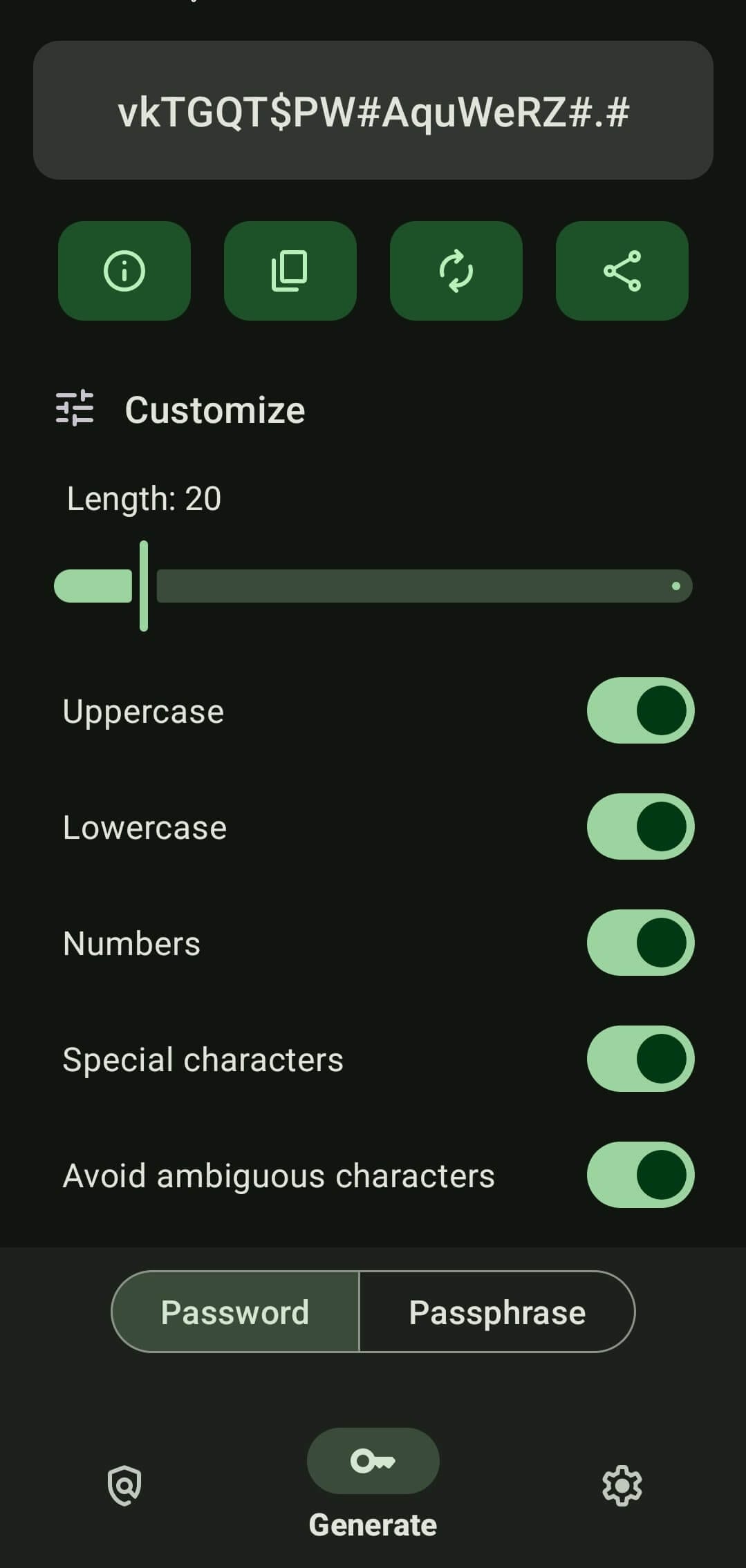This screenshot has width=746, height=1568.
Task: Click the Customize section heading
Action: (x=215, y=410)
